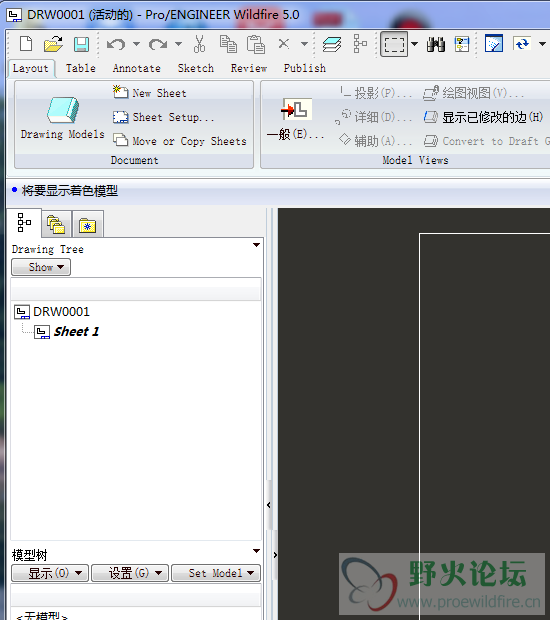Insert general view 一般(E)
The width and height of the screenshot is (550, 620).
tap(296, 119)
